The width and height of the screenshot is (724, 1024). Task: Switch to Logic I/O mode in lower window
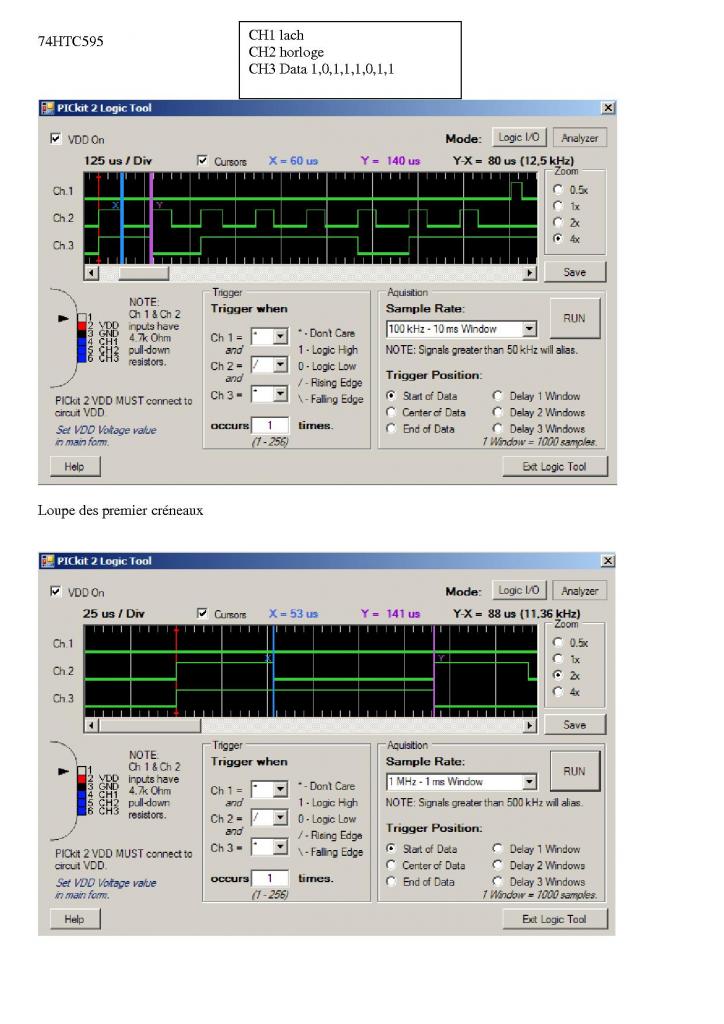[x=518, y=590]
